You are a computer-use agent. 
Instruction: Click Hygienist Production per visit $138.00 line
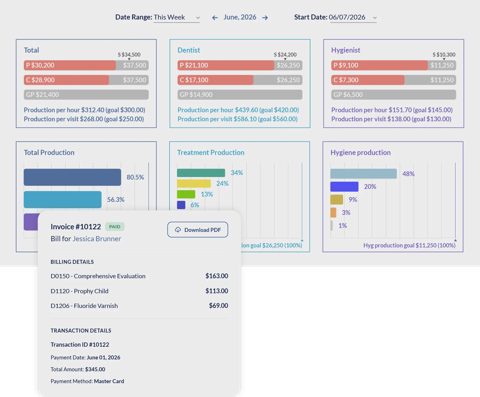tap(391, 119)
